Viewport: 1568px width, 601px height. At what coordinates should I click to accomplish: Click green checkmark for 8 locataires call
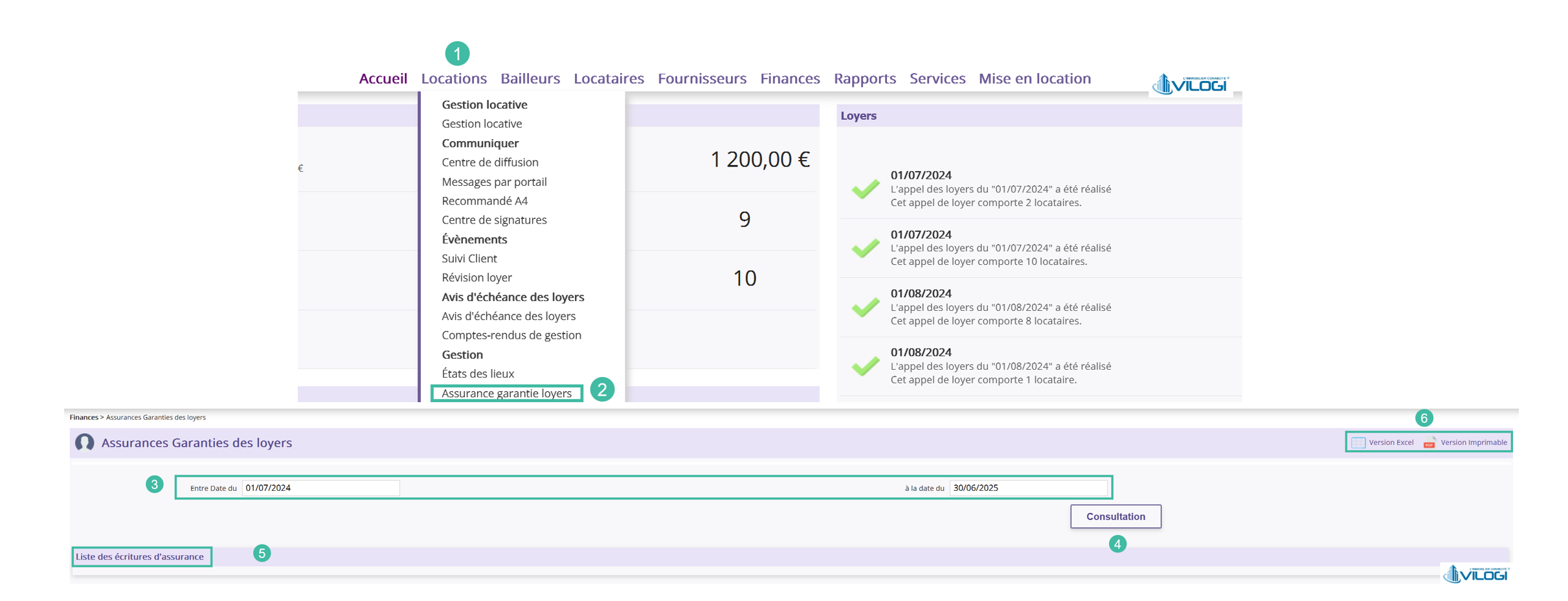[865, 307]
